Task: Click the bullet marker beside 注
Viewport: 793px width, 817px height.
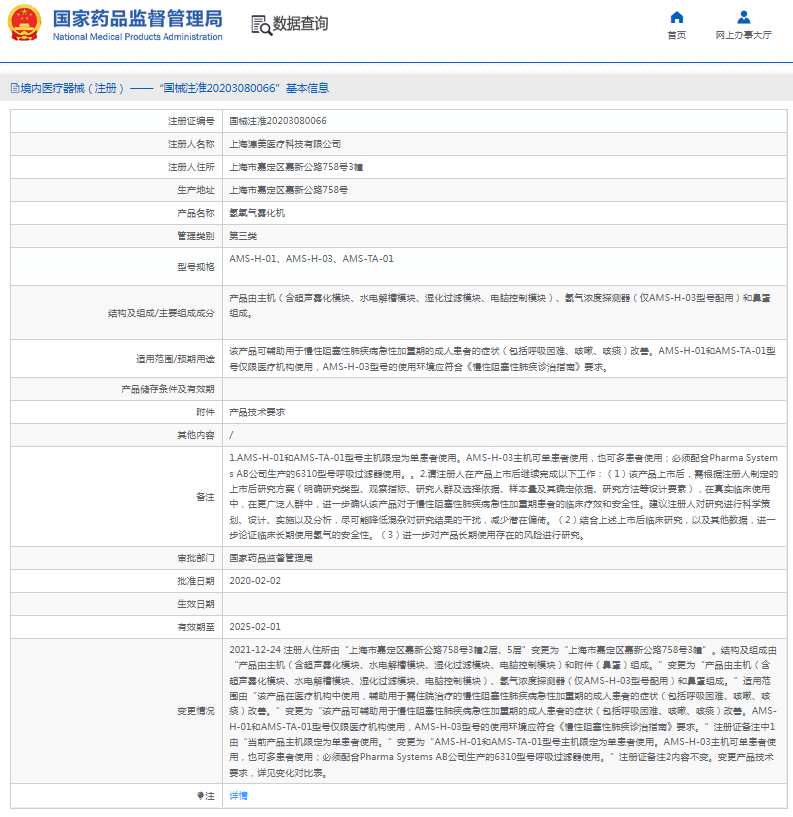Action: [199, 796]
